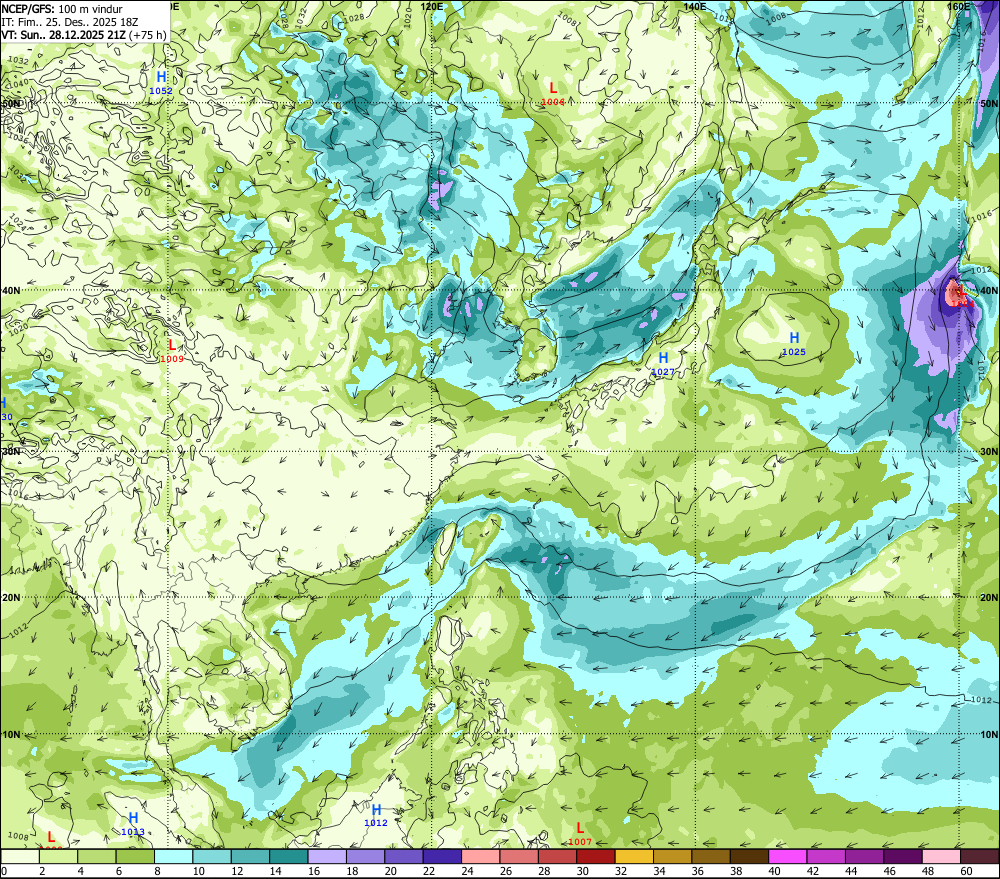This screenshot has height=879, width=1000.
Task: Click the valid time 'VT: Sun.. 28.12.2025 21Z'
Action: [63, 34]
